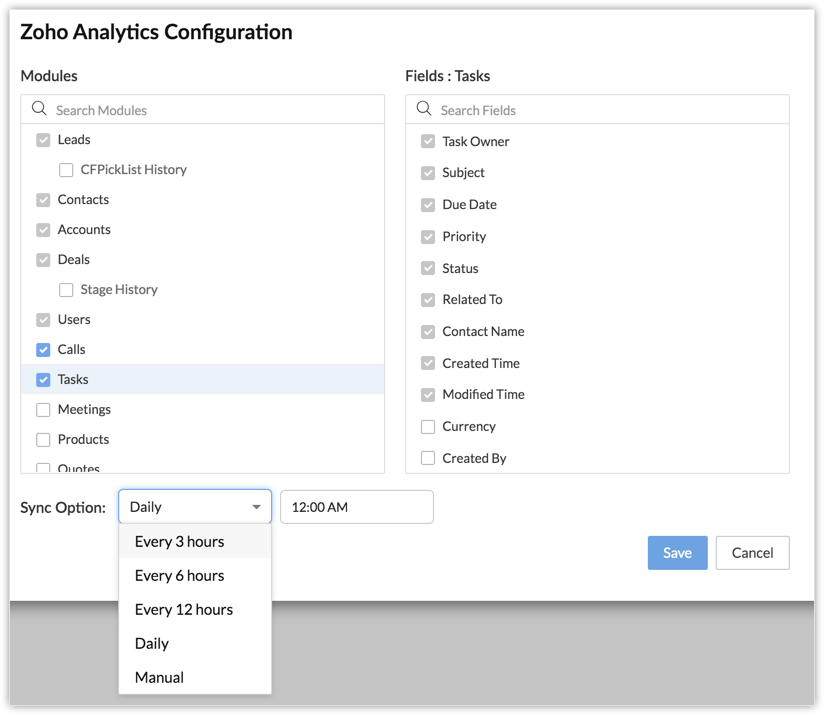Image resolution: width=824 pixels, height=715 pixels.
Task: Select the Created By field checkbox
Action: [x=428, y=459]
